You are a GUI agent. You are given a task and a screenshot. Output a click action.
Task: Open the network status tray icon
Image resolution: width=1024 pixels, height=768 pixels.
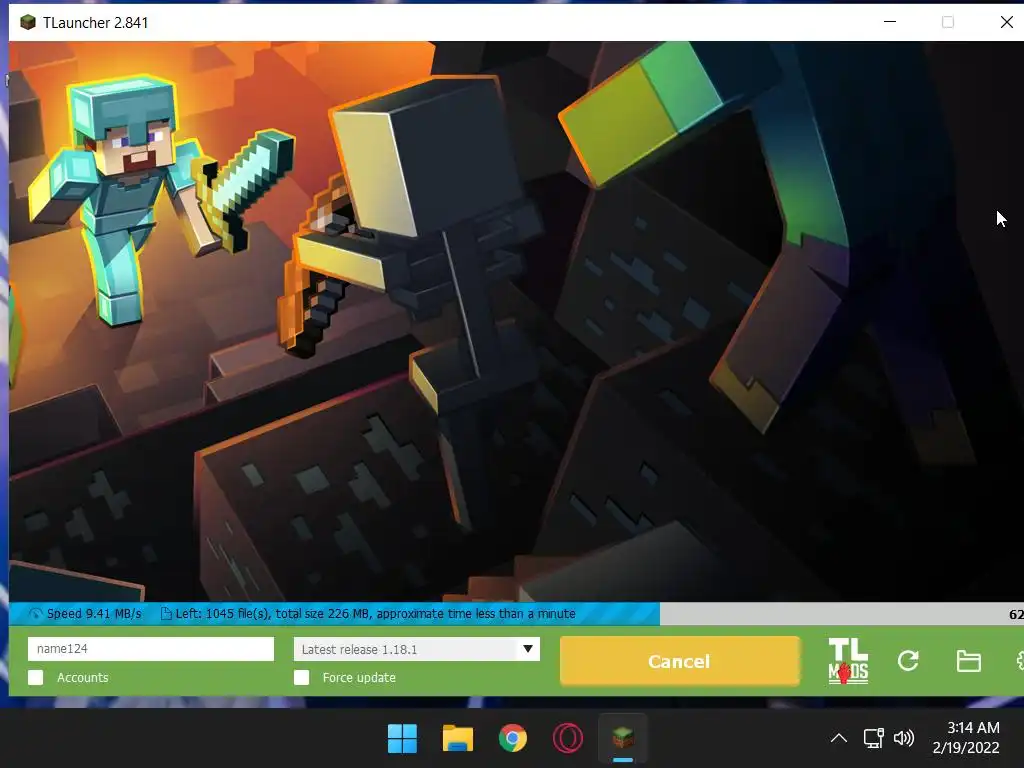tap(873, 739)
